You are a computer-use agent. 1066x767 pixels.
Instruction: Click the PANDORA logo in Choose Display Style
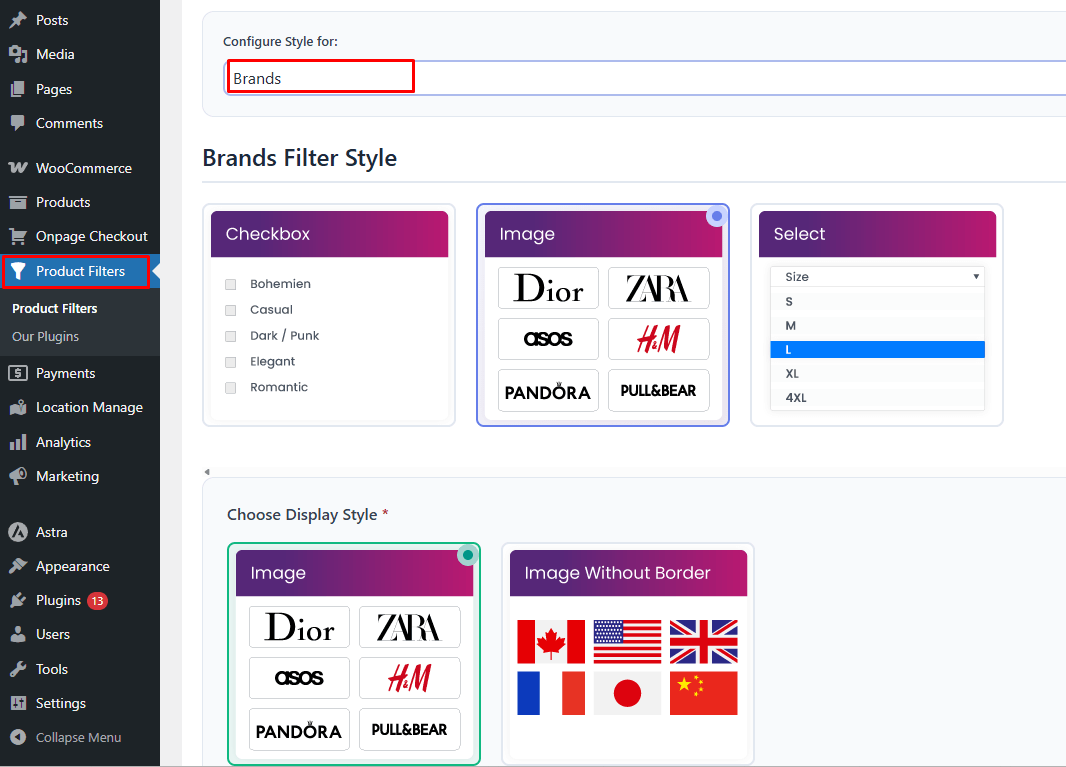299,730
